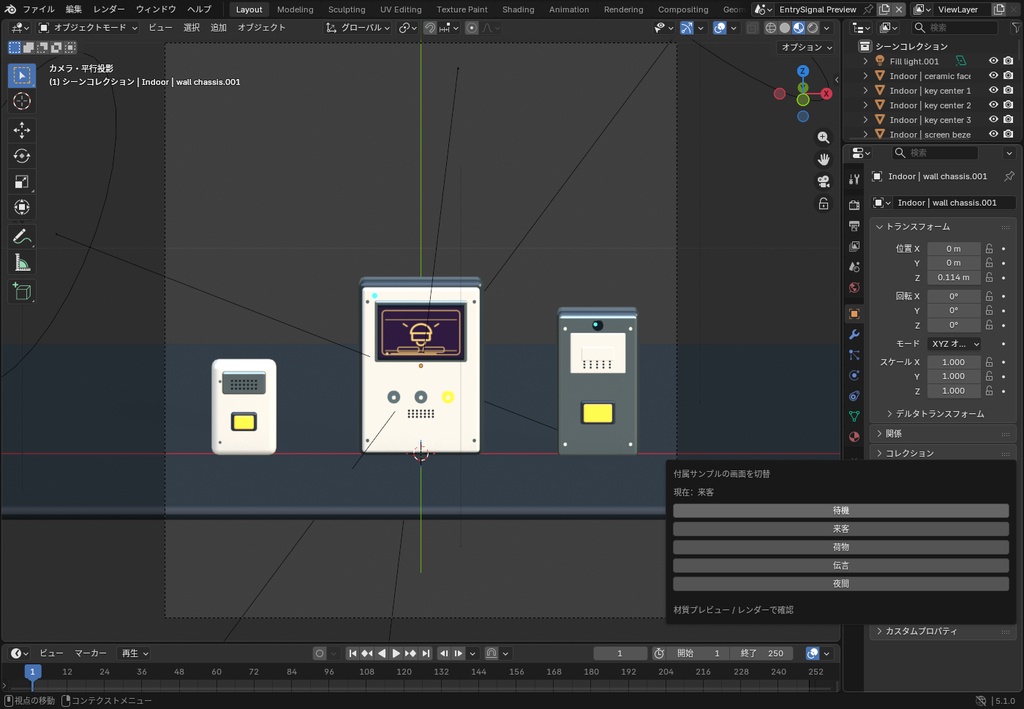Select the Annotate tool
The image size is (1024, 709).
[22, 236]
